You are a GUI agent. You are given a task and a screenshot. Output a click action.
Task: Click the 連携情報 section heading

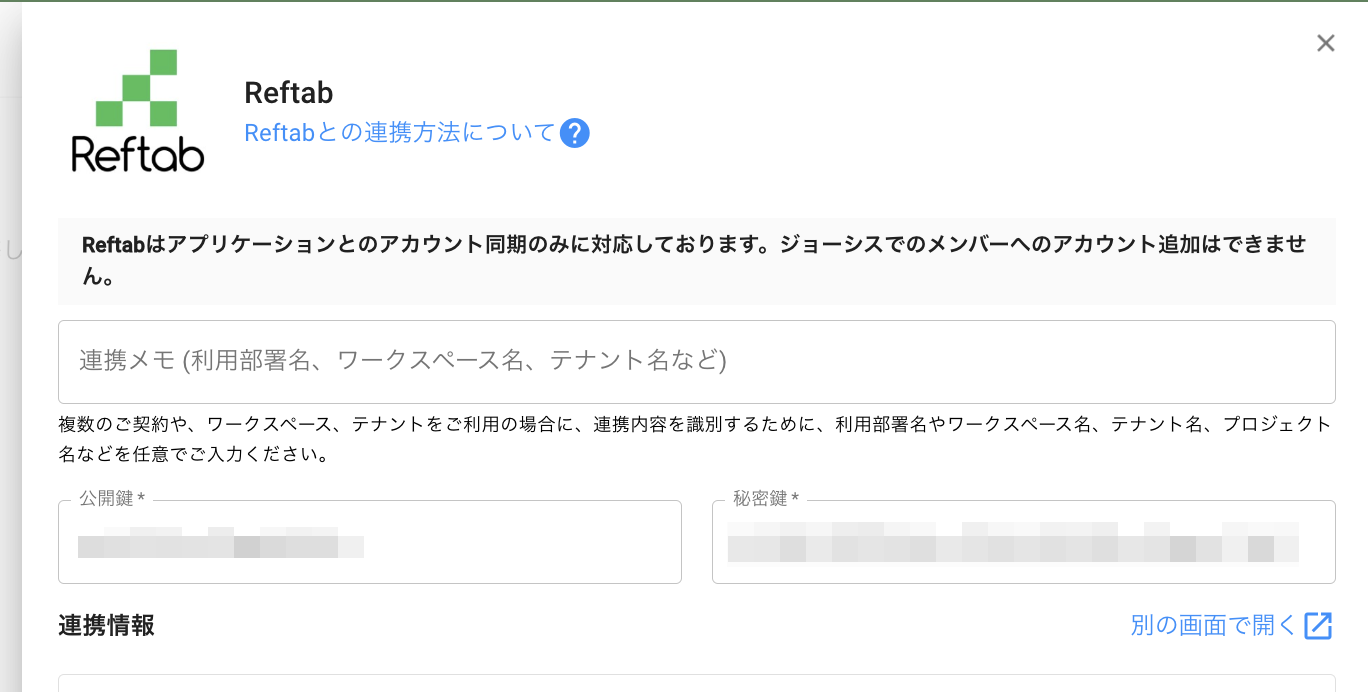(x=106, y=626)
